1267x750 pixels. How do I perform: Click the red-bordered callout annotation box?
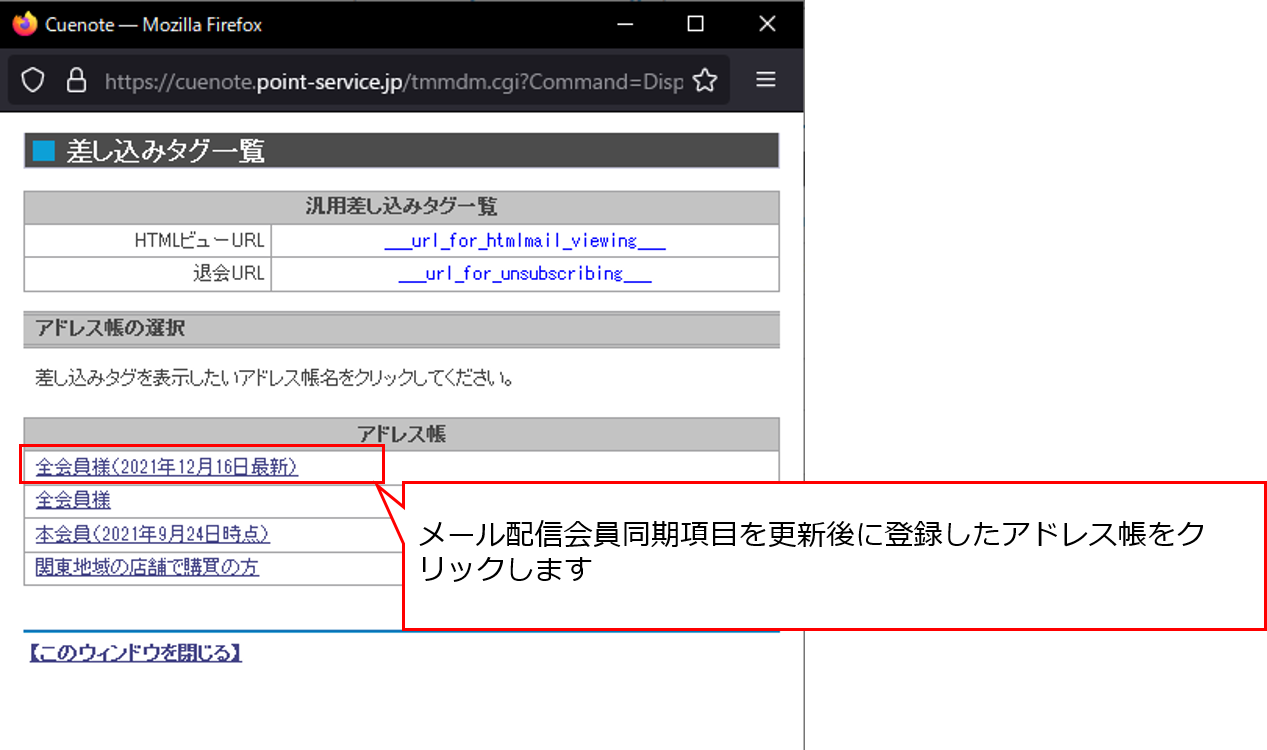833,557
